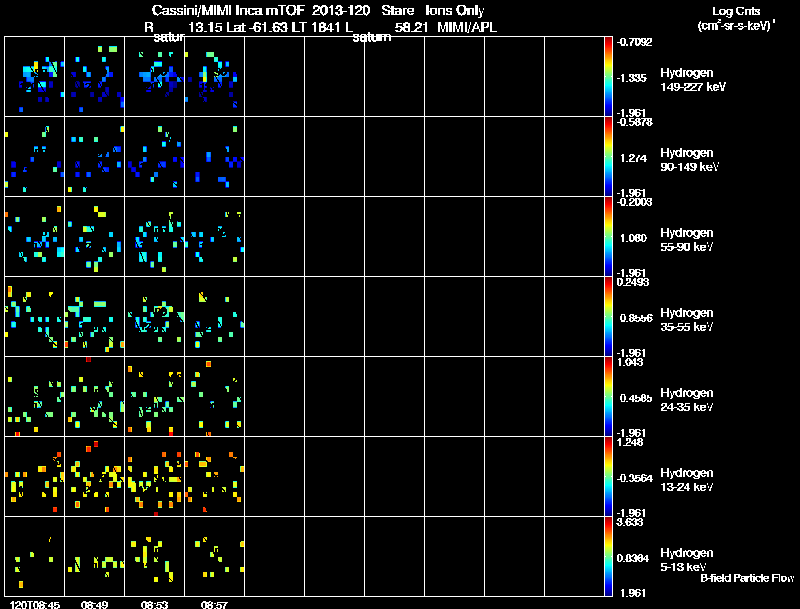This screenshot has width=800, height=609.
Task: Click the '120T08:45' time label
Action: (35, 605)
